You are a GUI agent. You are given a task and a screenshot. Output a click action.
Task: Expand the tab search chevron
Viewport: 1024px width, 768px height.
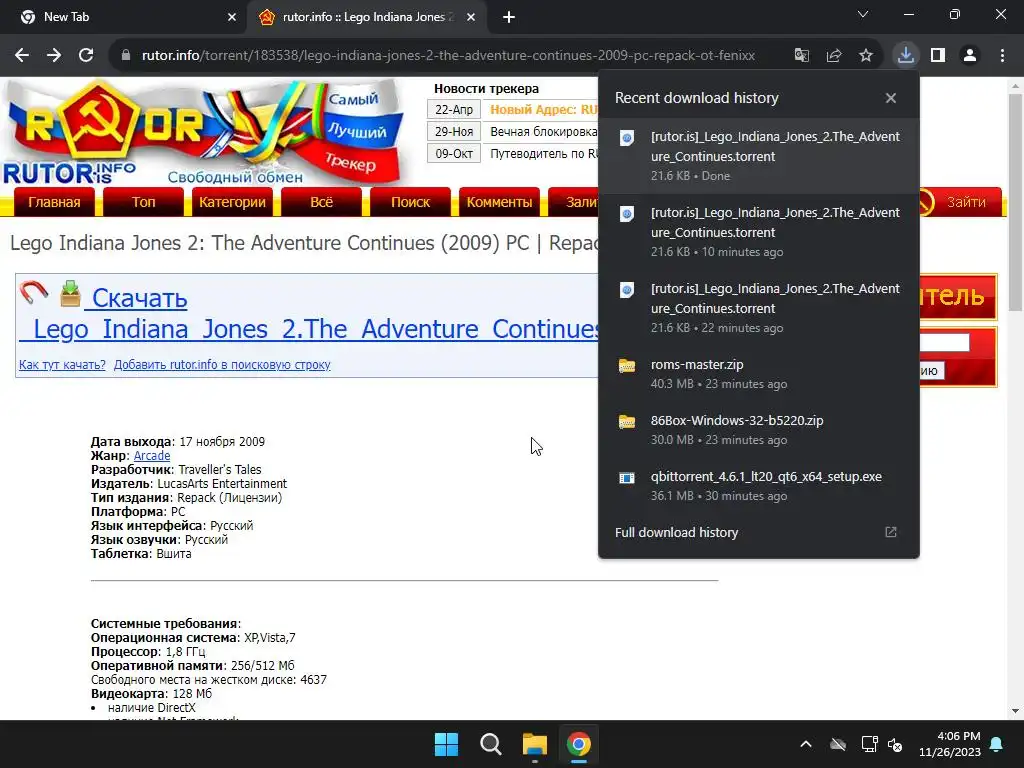tap(863, 14)
